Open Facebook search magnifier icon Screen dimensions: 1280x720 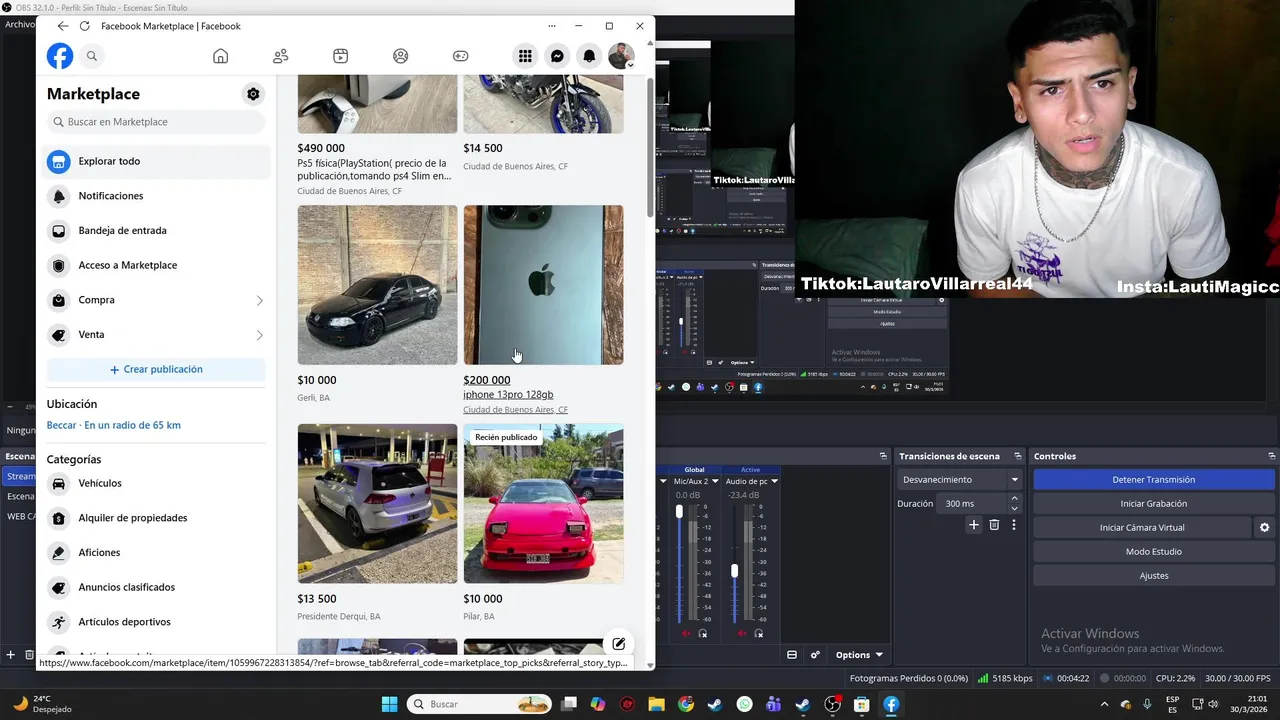point(92,56)
